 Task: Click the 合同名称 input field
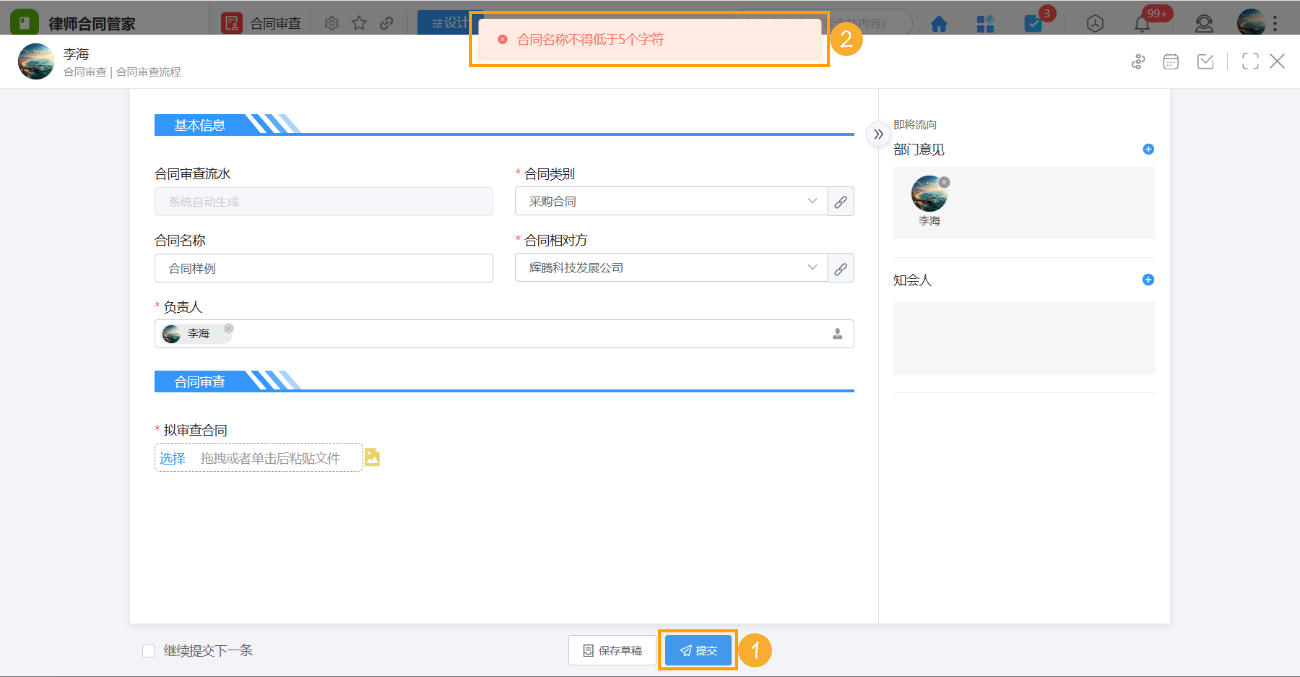[323, 268]
